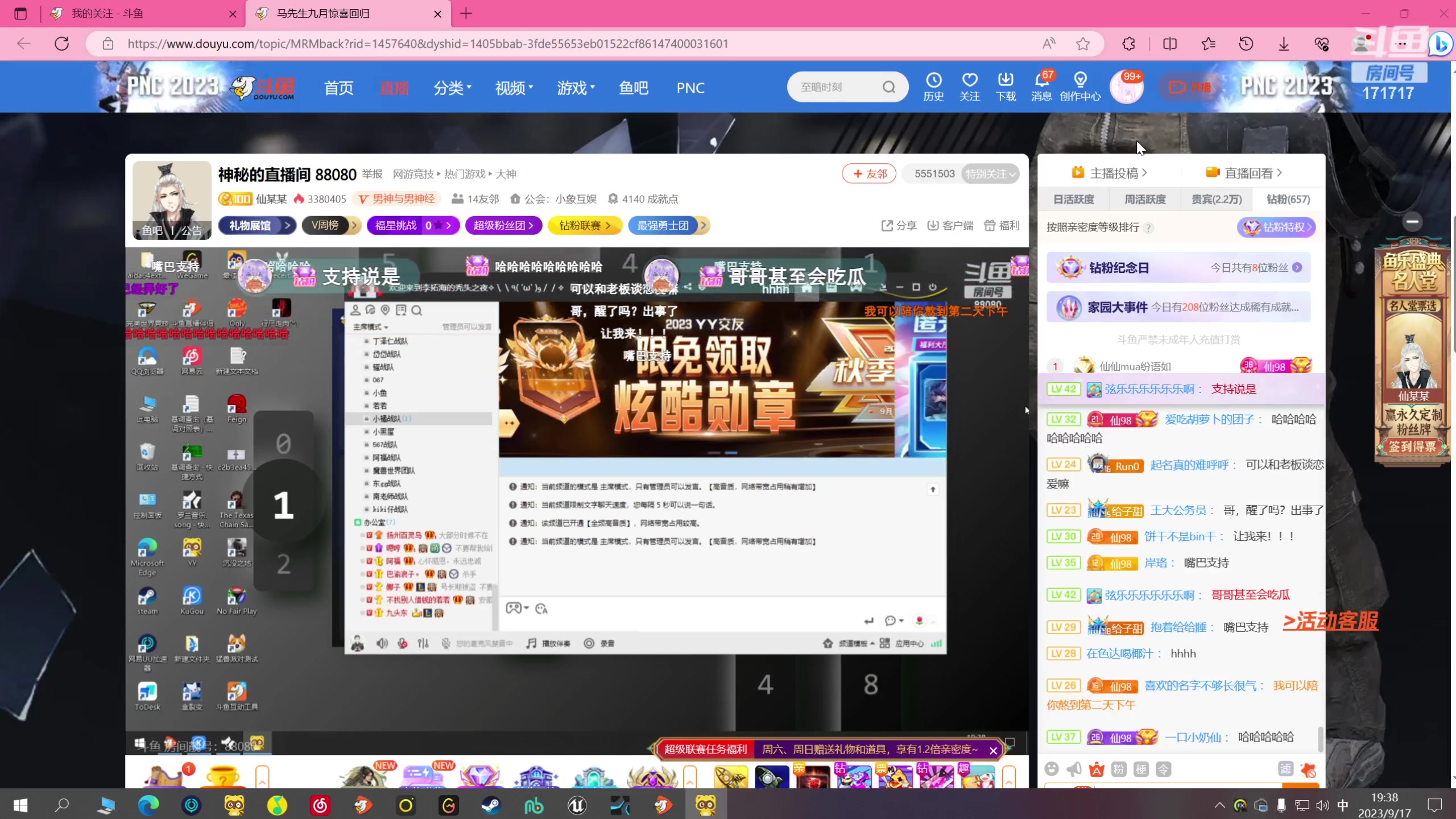The height and width of the screenshot is (819, 1456).
Task: Open the 家园大事件 card
Action: (x=1178, y=308)
